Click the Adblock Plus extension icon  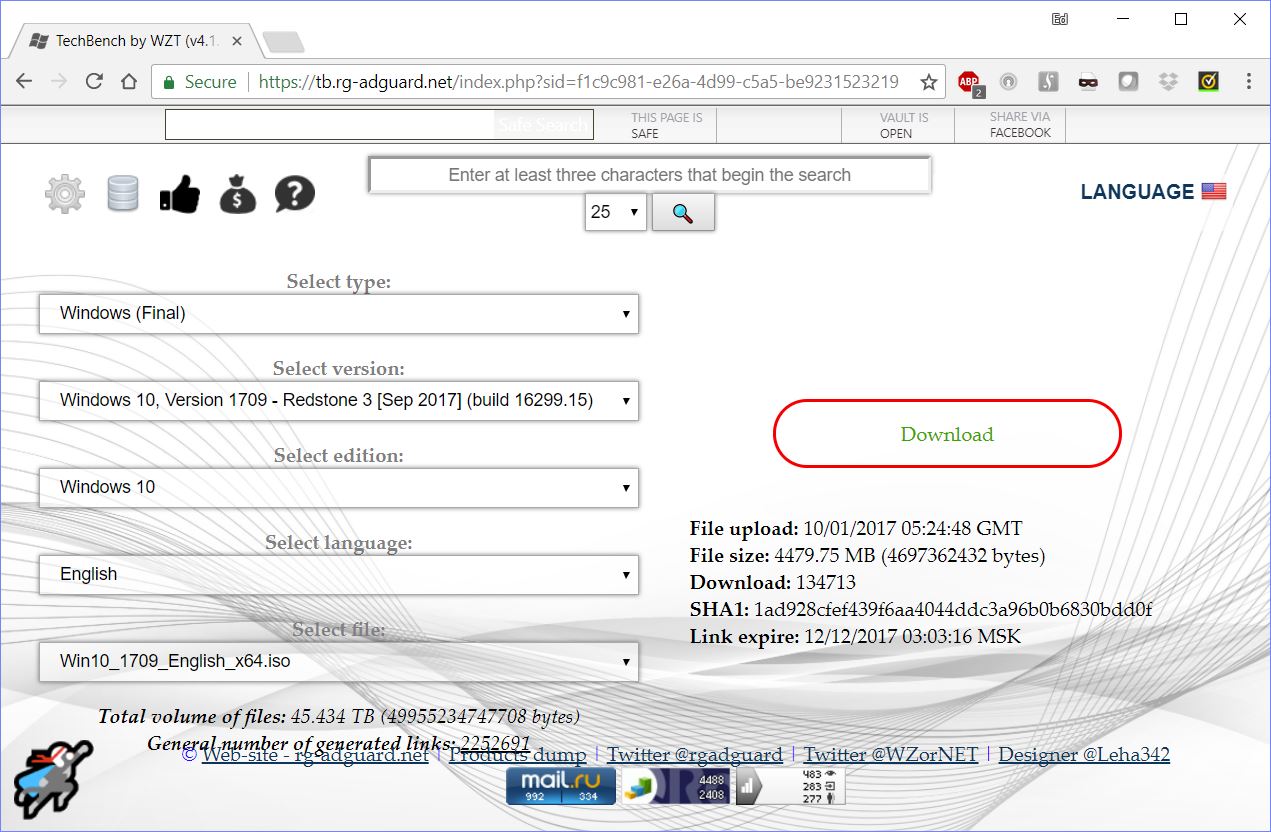pos(969,82)
